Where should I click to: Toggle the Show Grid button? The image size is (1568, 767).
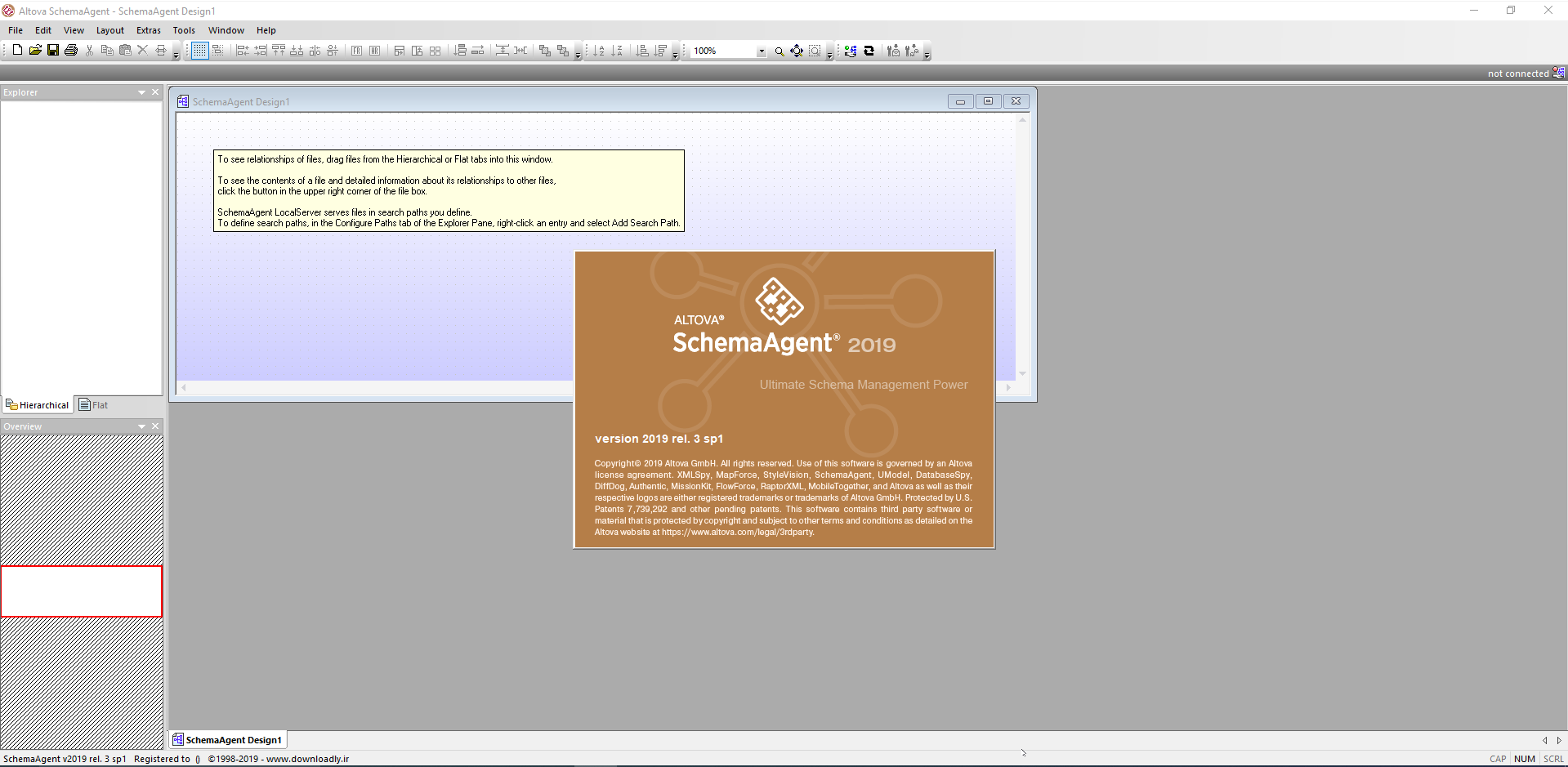199,51
